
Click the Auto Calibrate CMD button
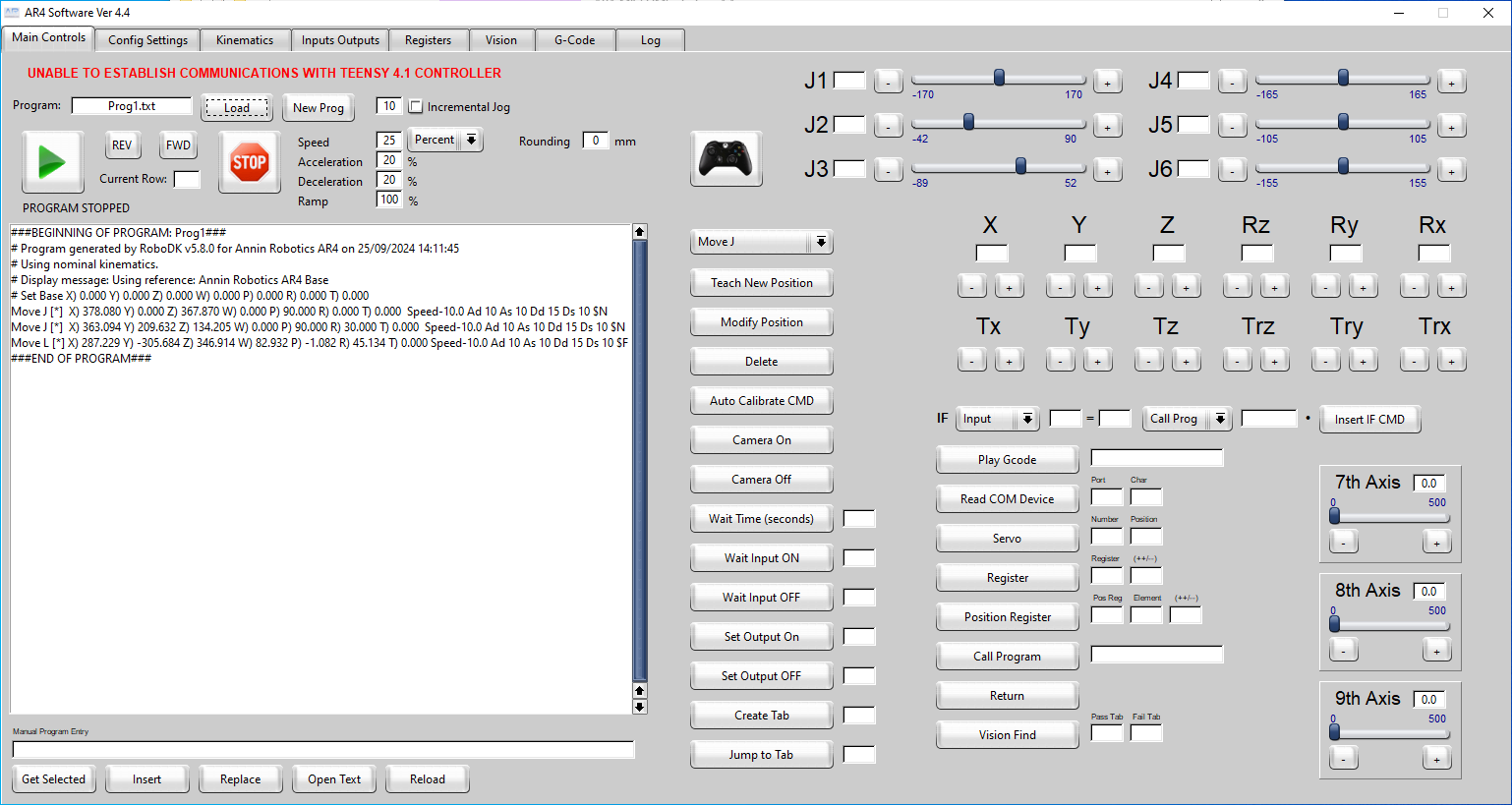[761, 401]
